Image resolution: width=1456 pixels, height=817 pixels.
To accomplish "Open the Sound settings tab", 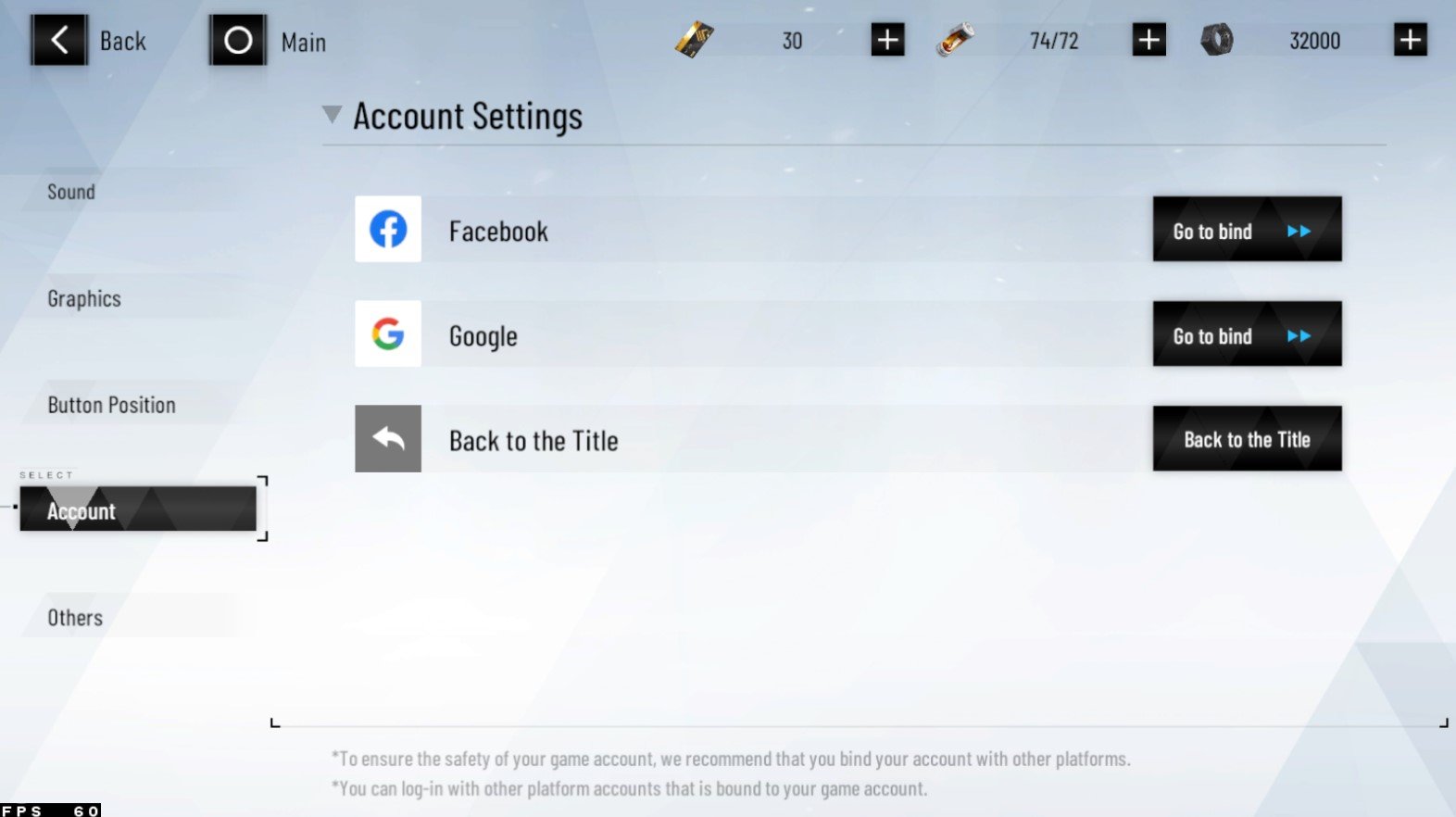I will [x=71, y=192].
